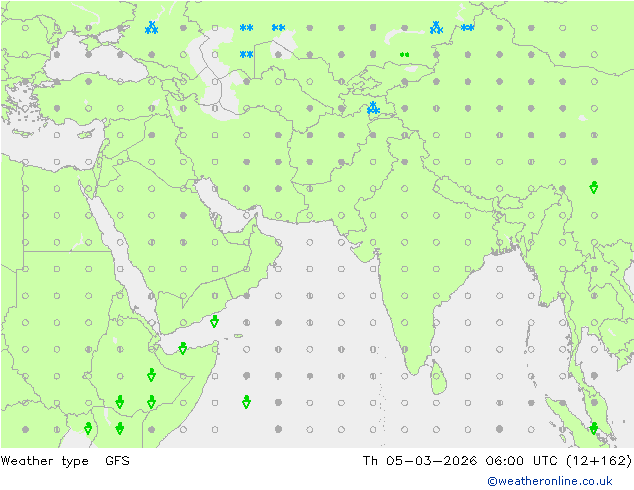Click the rain shower symbol near Lake Victoria
The image size is (634, 490).
(x=88, y=429)
